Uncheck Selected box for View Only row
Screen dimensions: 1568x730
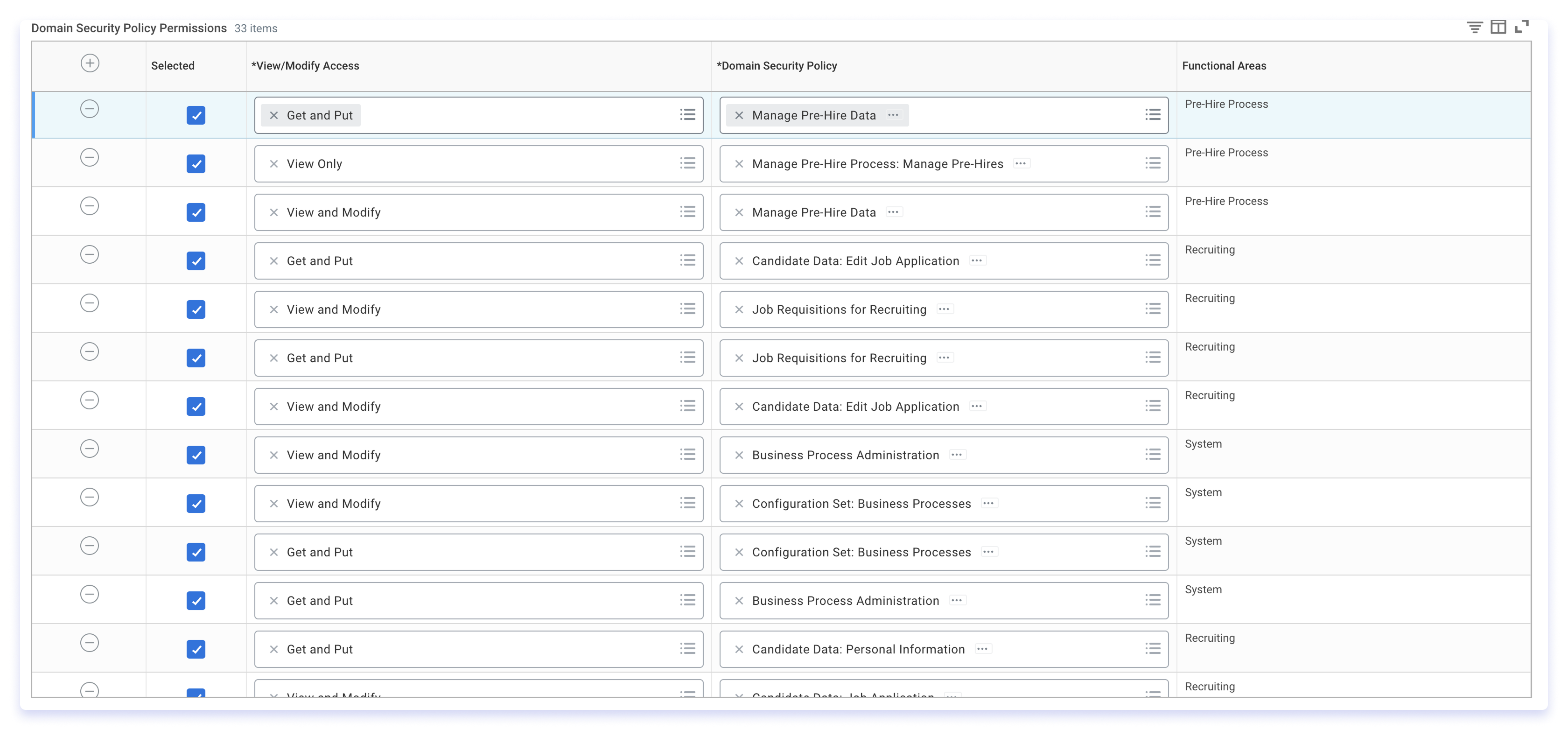pyautogui.click(x=196, y=164)
